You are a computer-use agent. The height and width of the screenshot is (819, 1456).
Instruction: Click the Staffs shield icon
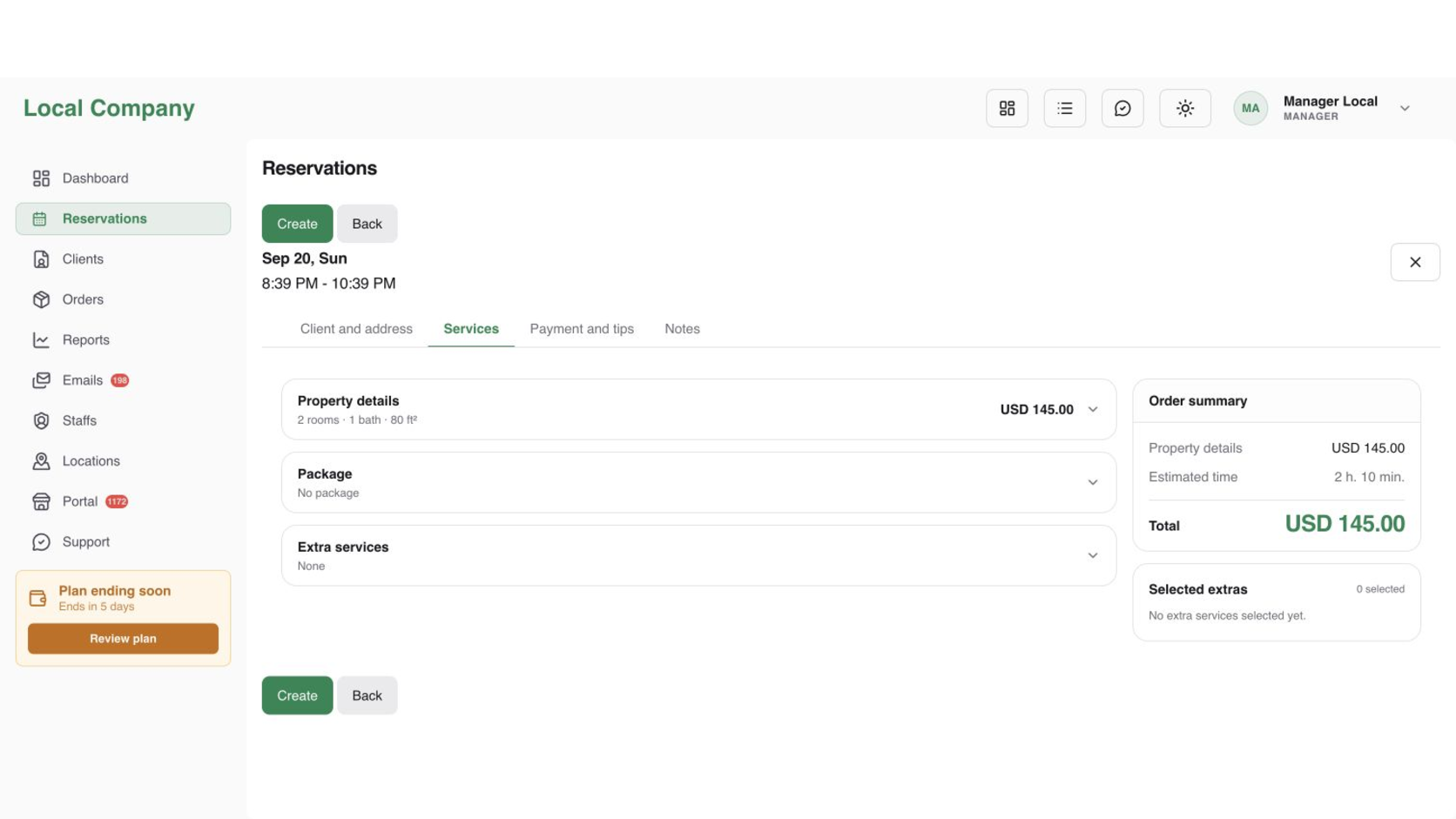(41, 420)
